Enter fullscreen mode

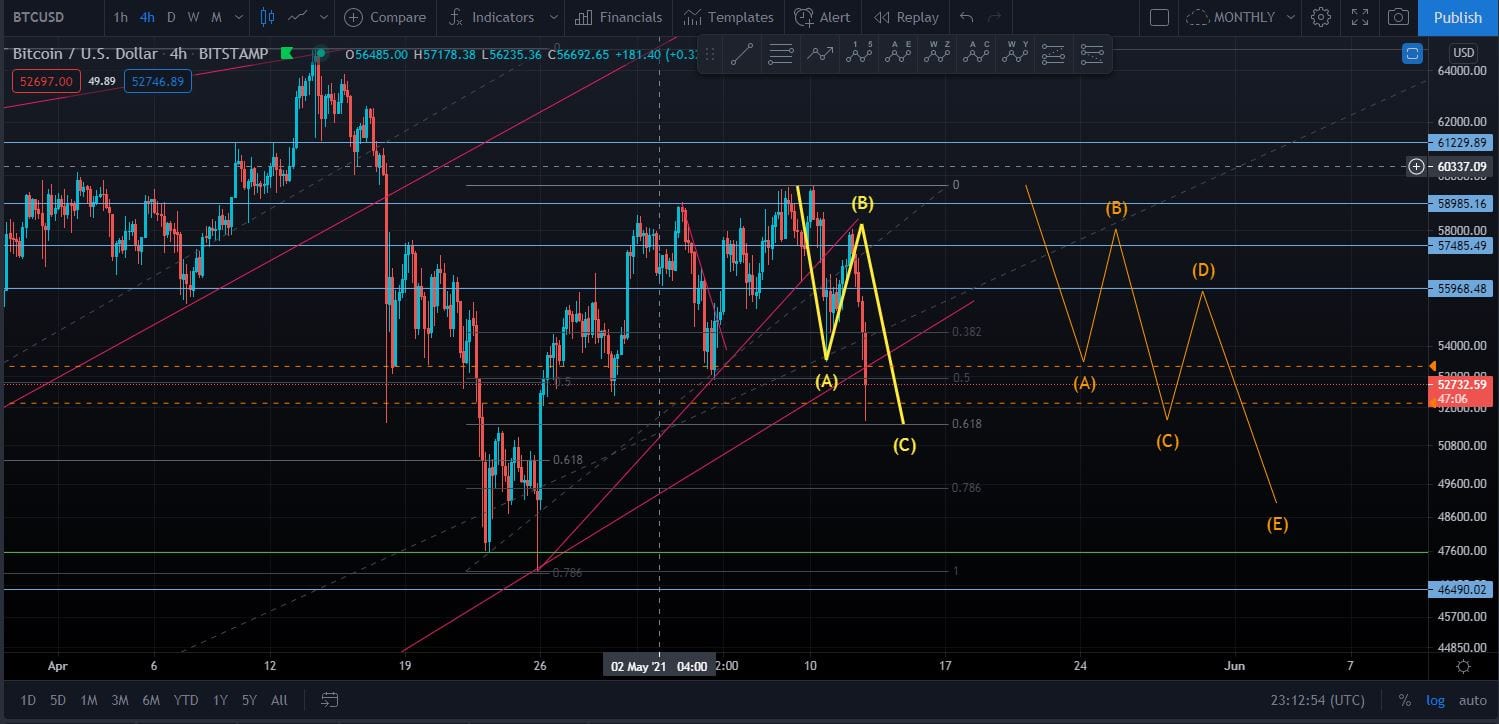pos(1360,17)
